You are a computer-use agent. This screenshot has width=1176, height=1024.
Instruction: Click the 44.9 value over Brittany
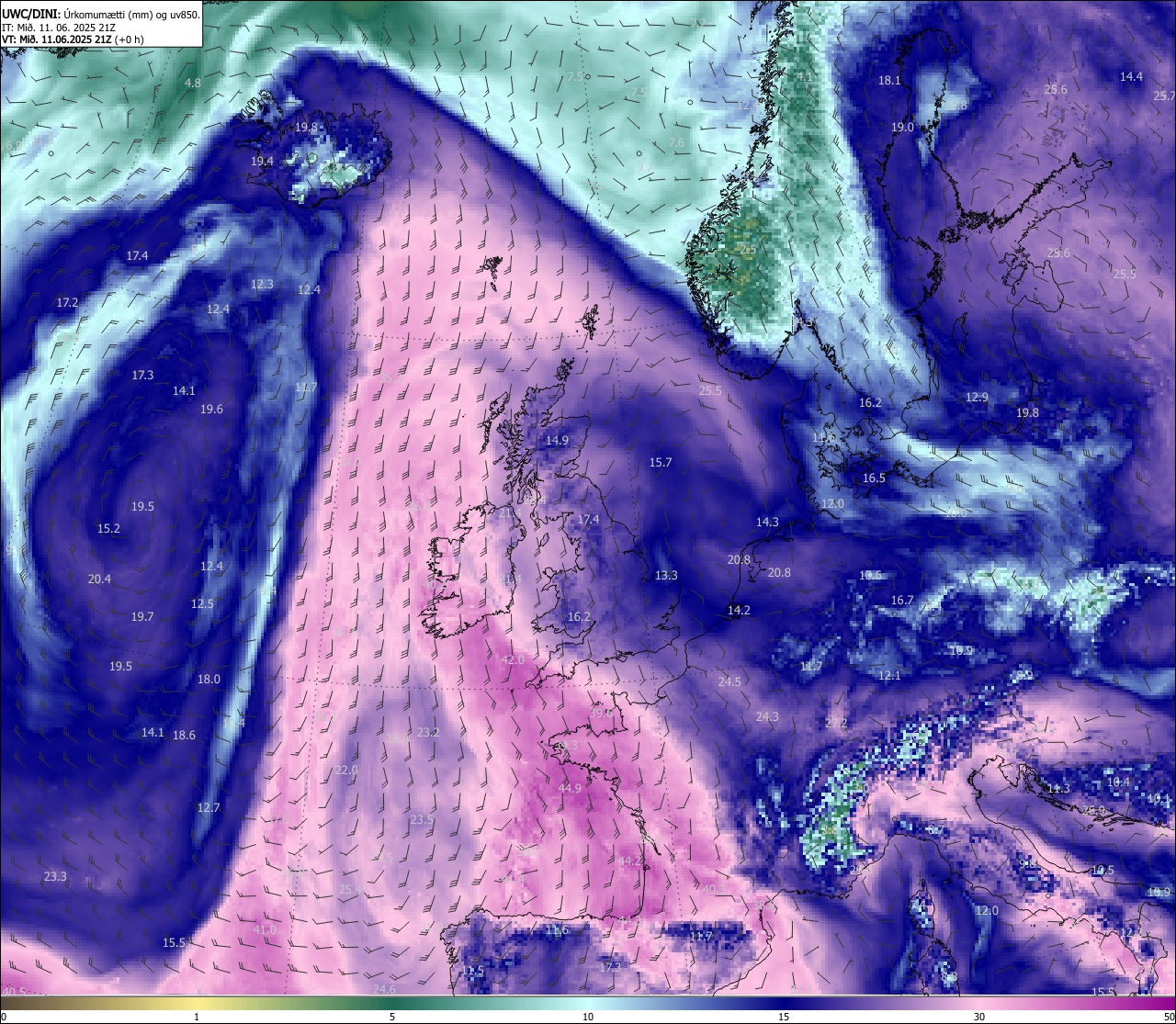[x=570, y=789]
